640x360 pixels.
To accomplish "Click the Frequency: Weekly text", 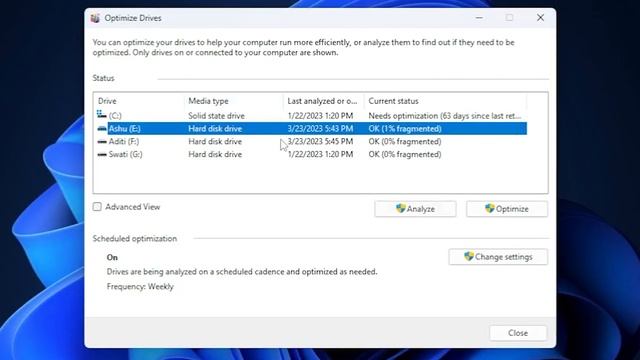I will coord(140,287).
